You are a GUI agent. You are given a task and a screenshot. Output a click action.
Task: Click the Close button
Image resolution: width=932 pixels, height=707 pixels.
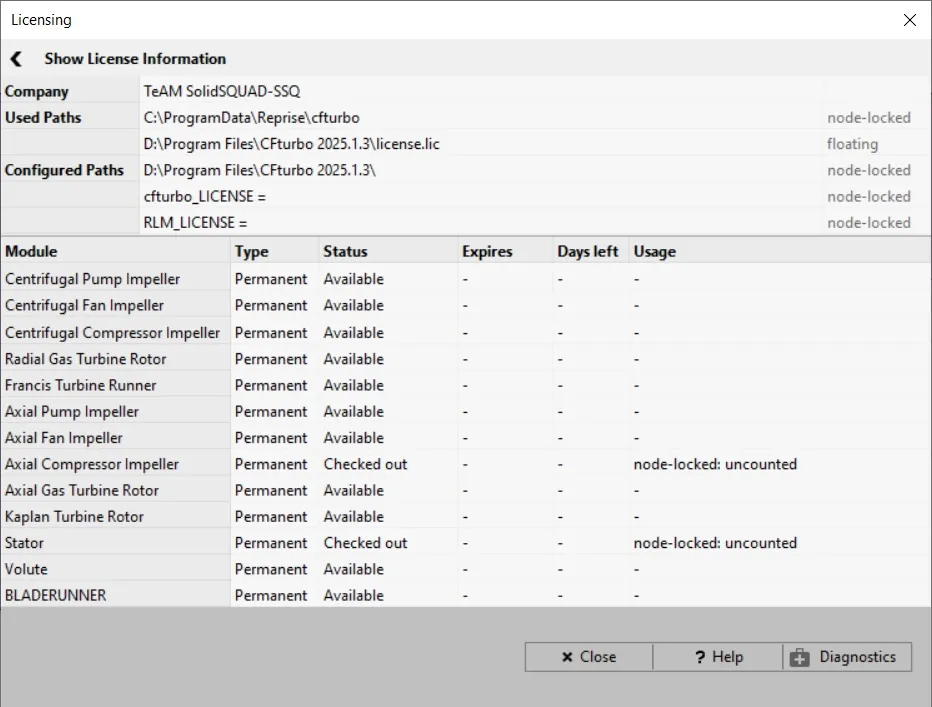(x=589, y=657)
